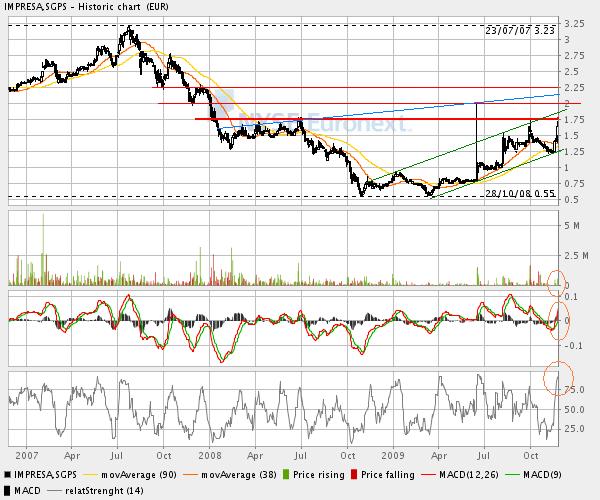This screenshot has height=500, width=600.
Task: Click the 2008 time axis label
Action: coord(210,456)
